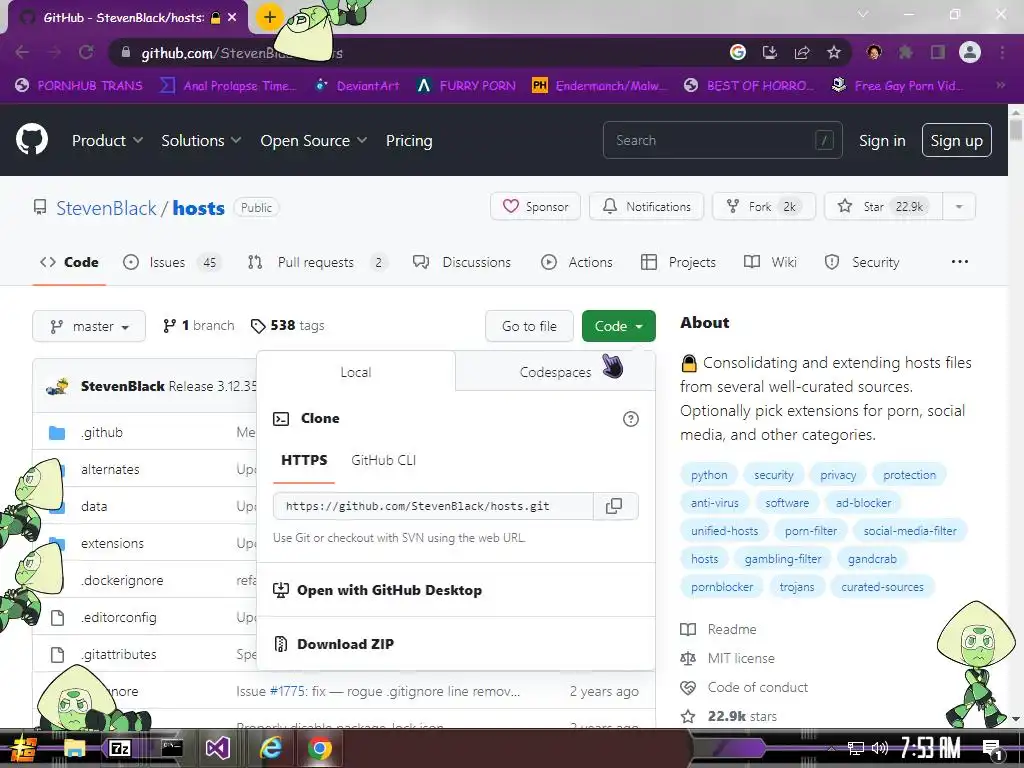Expand the Open Source menu
This screenshot has height=768, width=1024.
coord(313,140)
